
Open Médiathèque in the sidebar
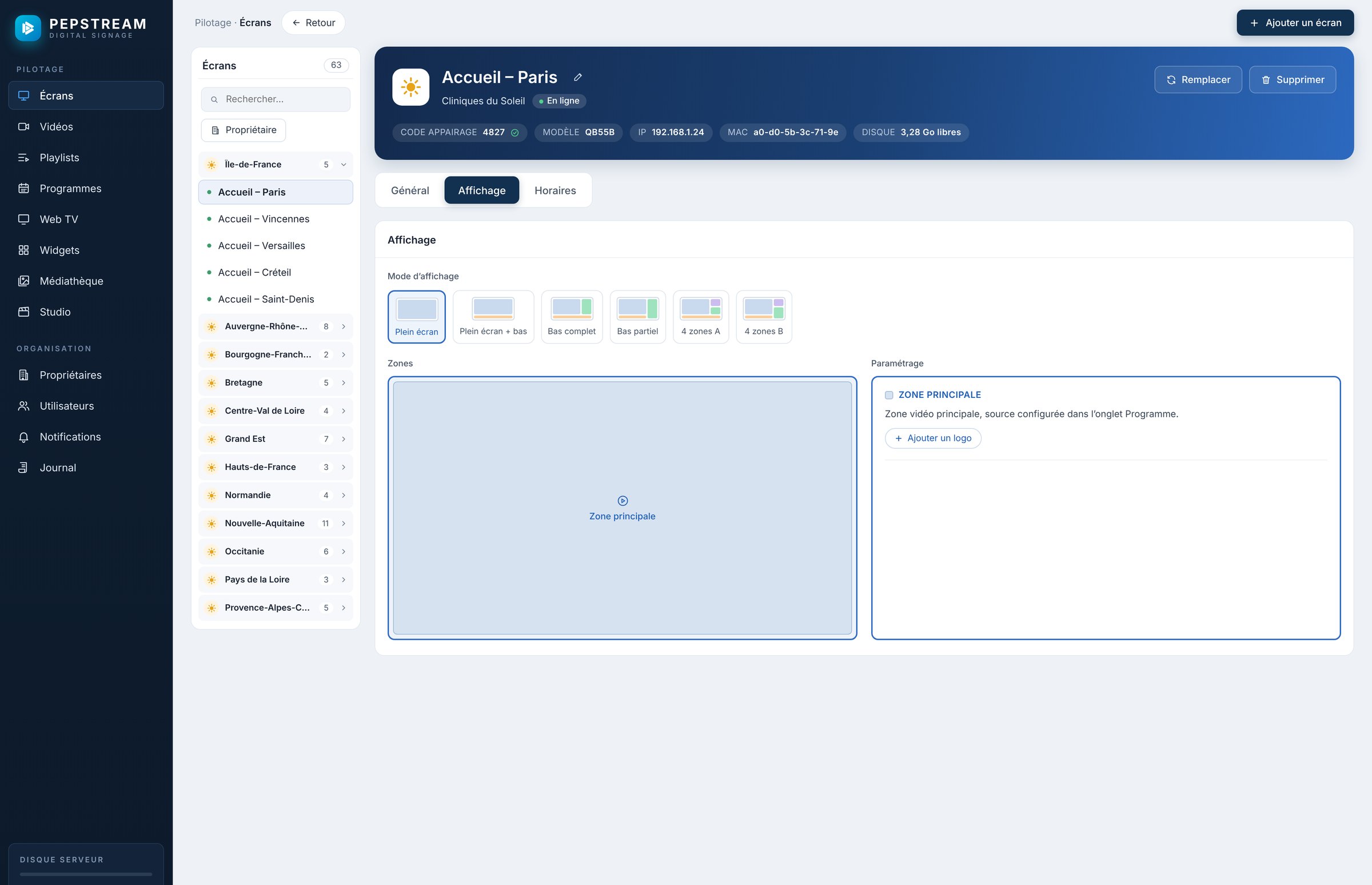point(86,281)
